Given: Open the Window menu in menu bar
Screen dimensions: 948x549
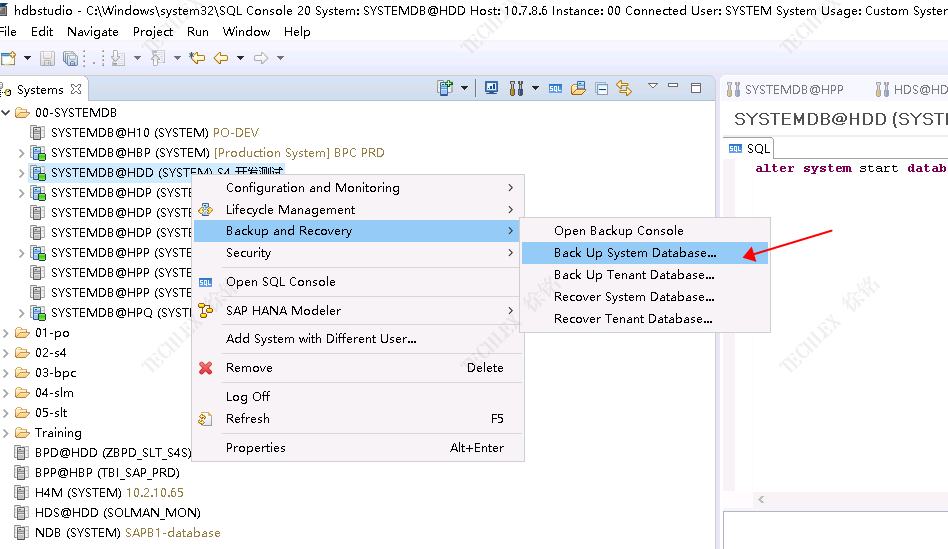Looking at the screenshot, I should pos(246,32).
